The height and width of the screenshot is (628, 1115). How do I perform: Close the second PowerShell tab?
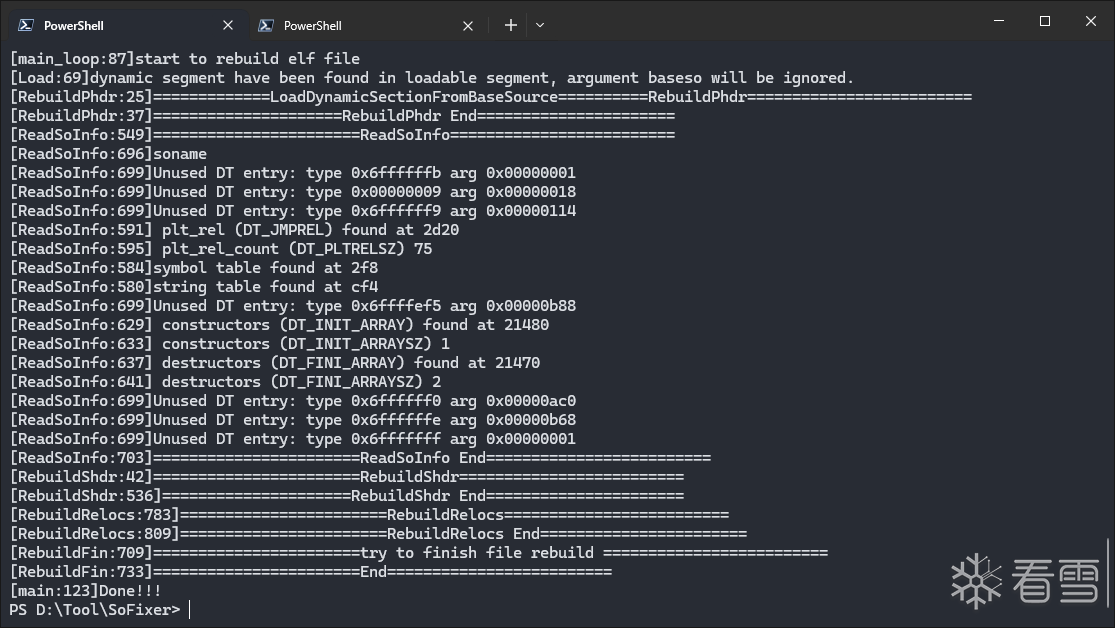[468, 25]
